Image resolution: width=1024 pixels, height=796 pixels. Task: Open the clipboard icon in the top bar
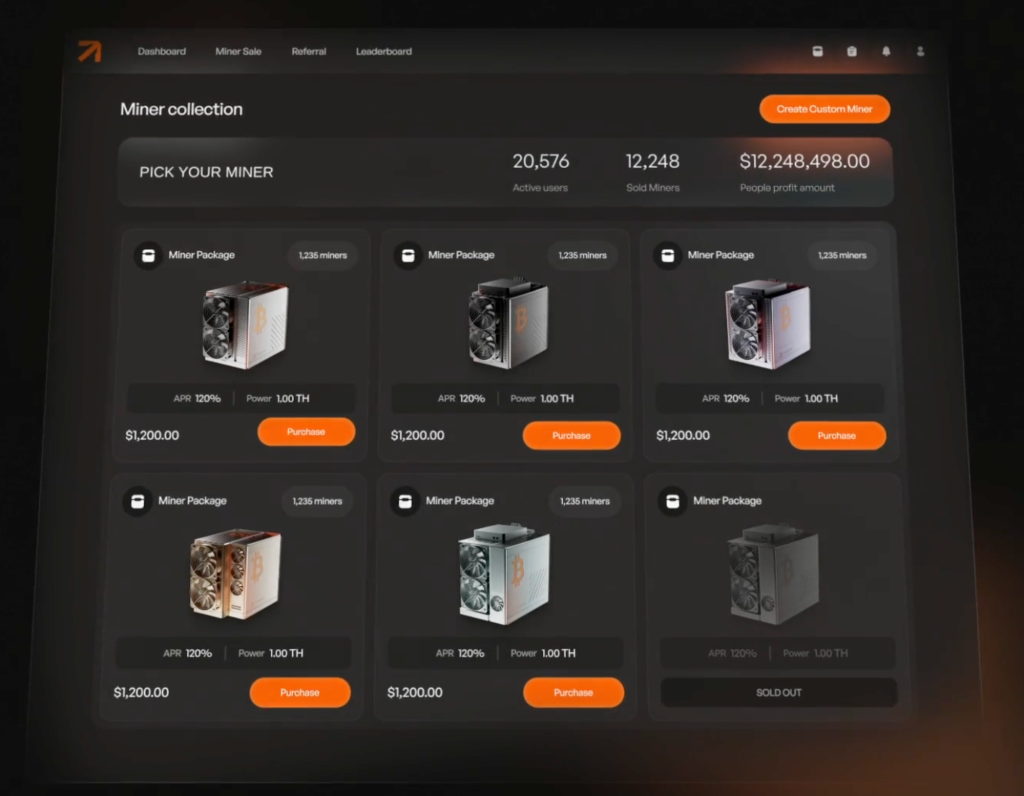(x=852, y=51)
